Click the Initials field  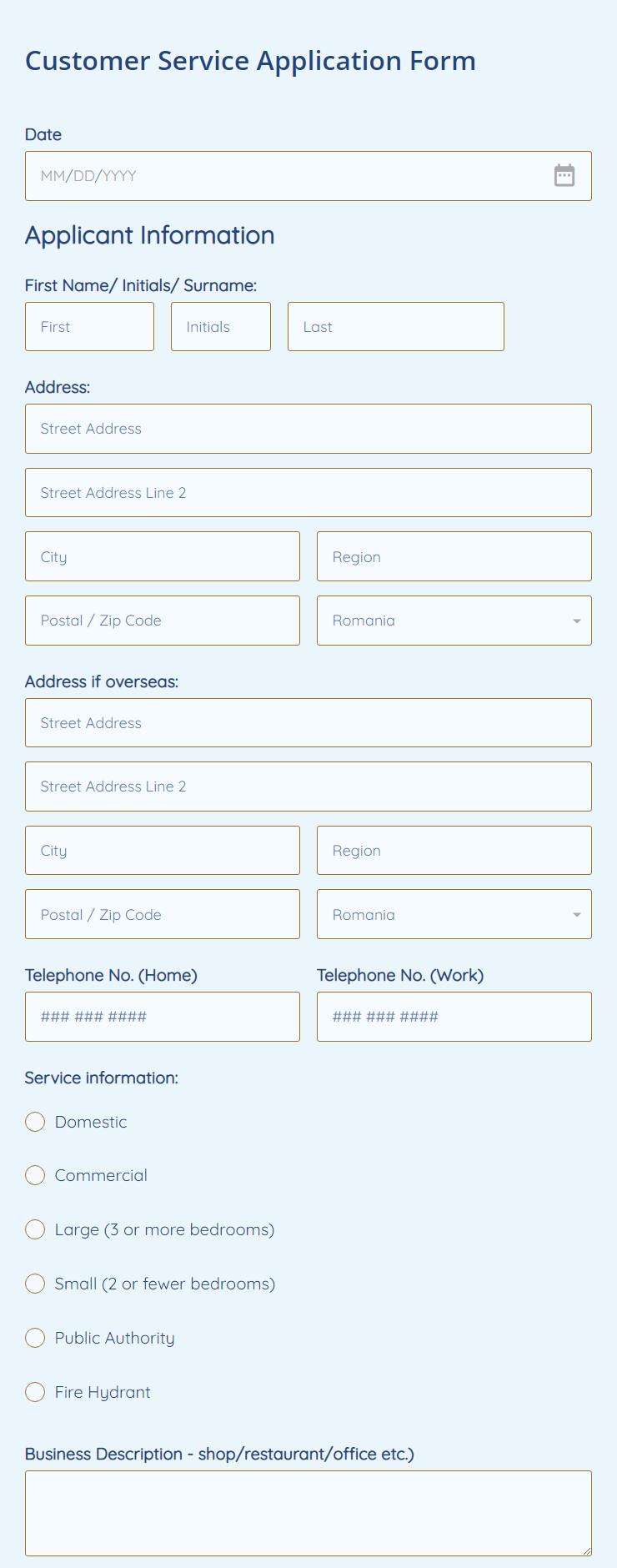pyautogui.click(x=220, y=326)
